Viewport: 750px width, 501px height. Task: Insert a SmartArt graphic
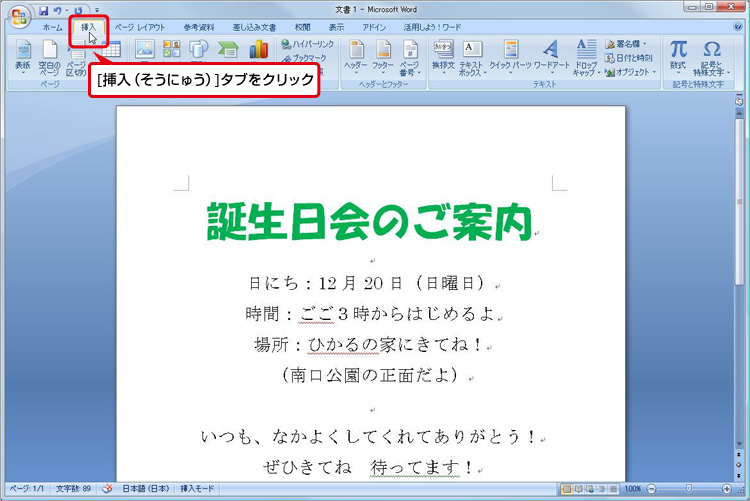pos(228,50)
